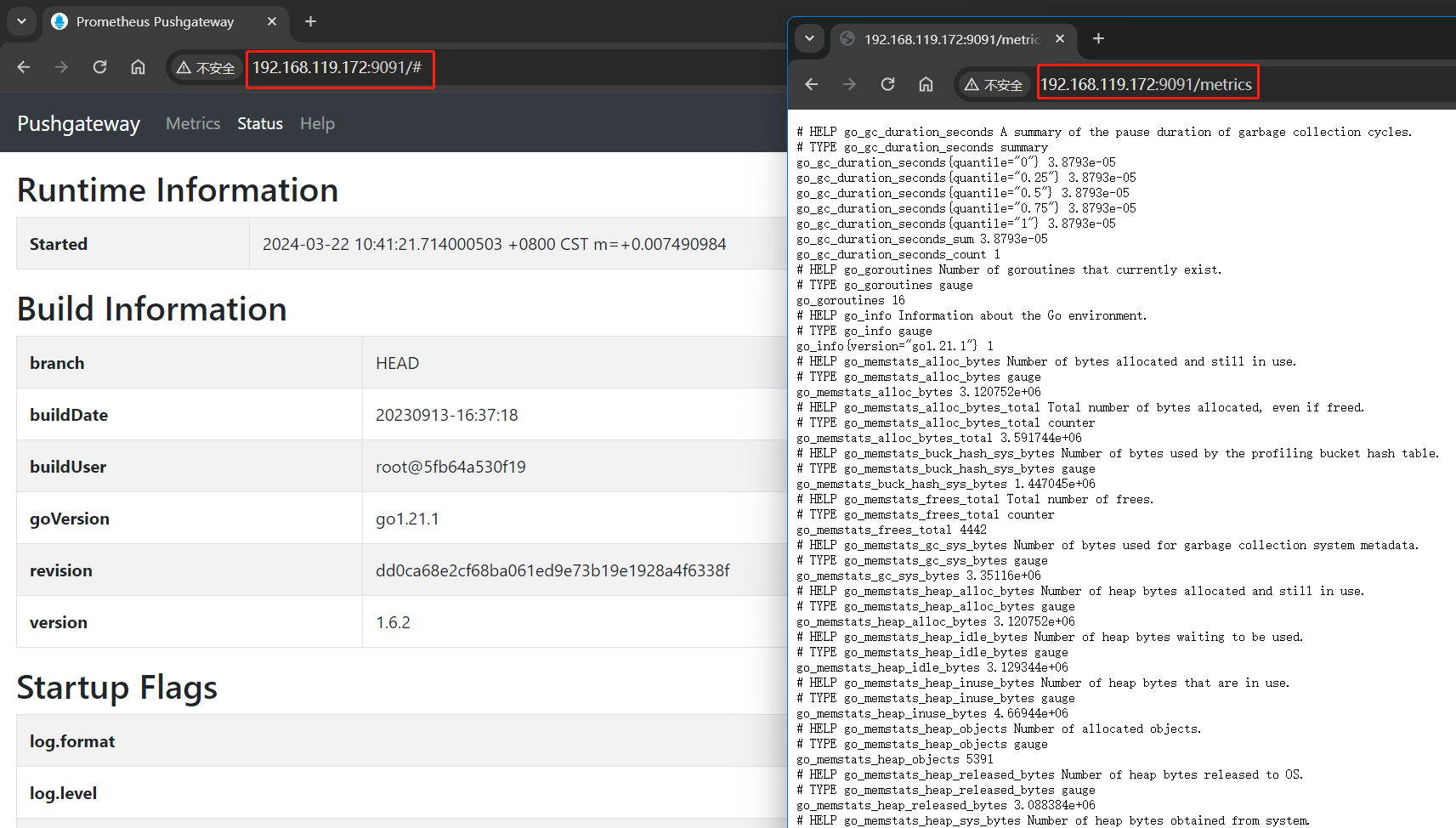Click version value 1.6.2
Viewport: 1456px width, 828px height.
[x=393, y=622]
